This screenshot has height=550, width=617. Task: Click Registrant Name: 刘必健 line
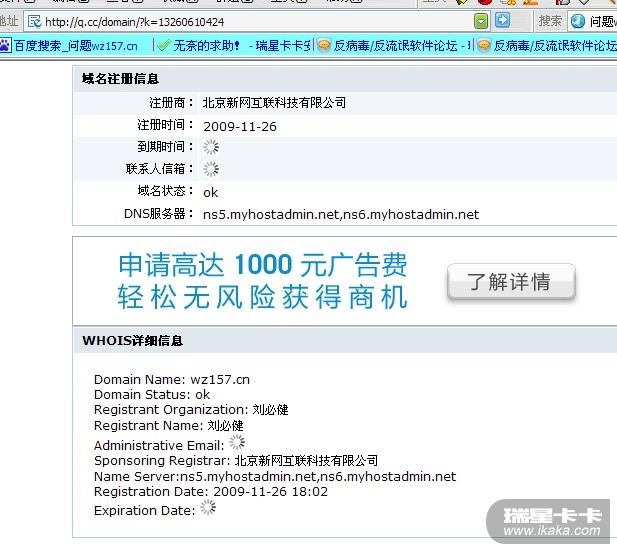tap(169, 426)
